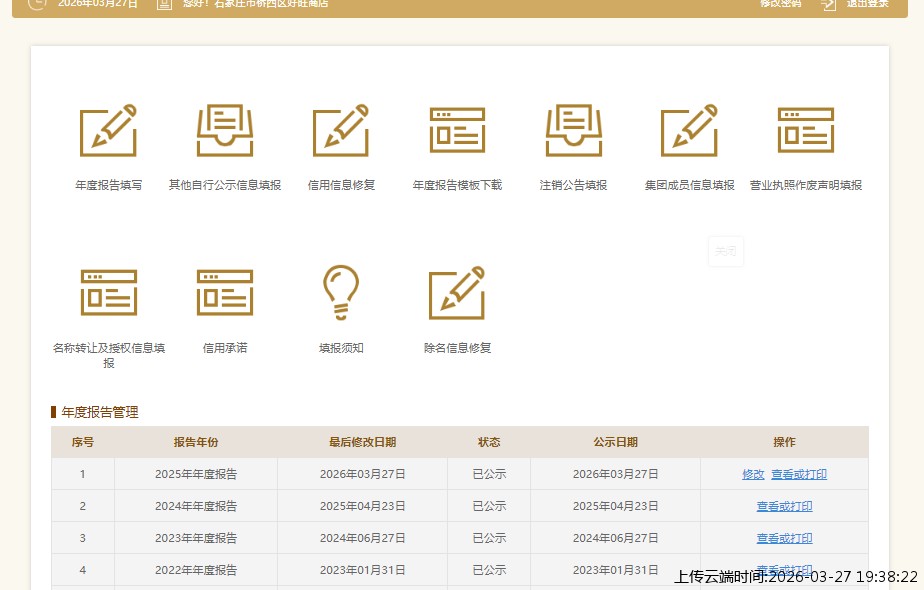This screenshot has height=590, width=924.
Task: Click 修改密码 at top right
Action: point(779,5)
